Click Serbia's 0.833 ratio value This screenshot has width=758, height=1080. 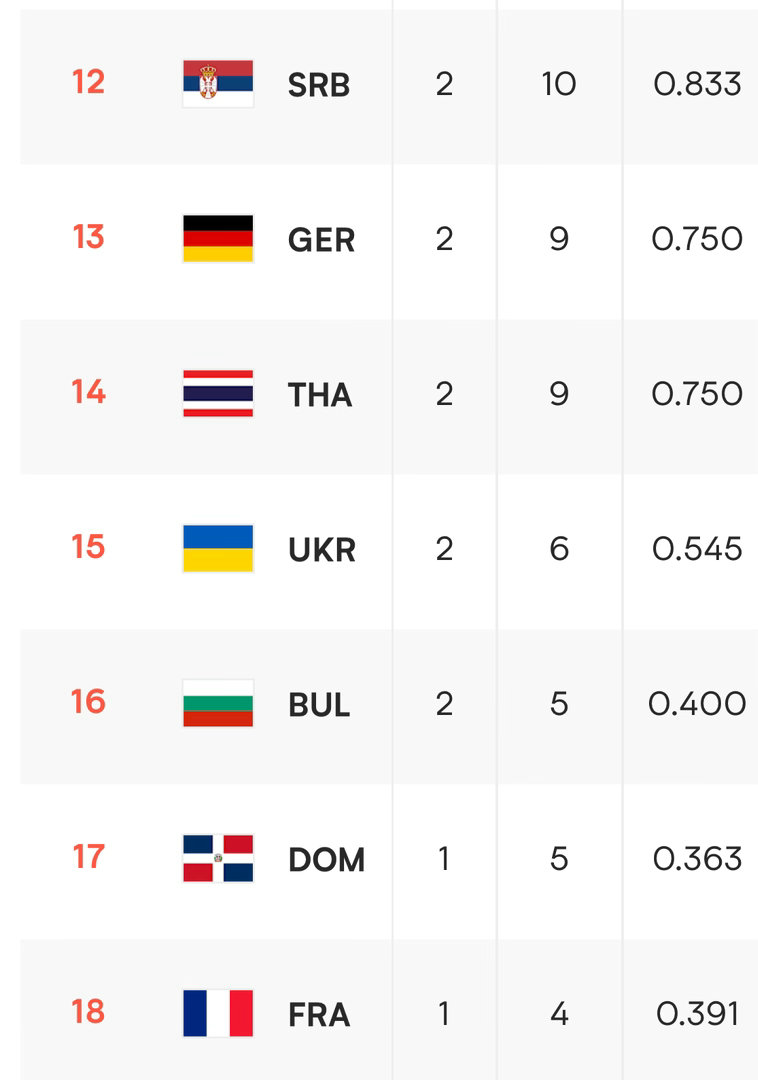point(697,84)
